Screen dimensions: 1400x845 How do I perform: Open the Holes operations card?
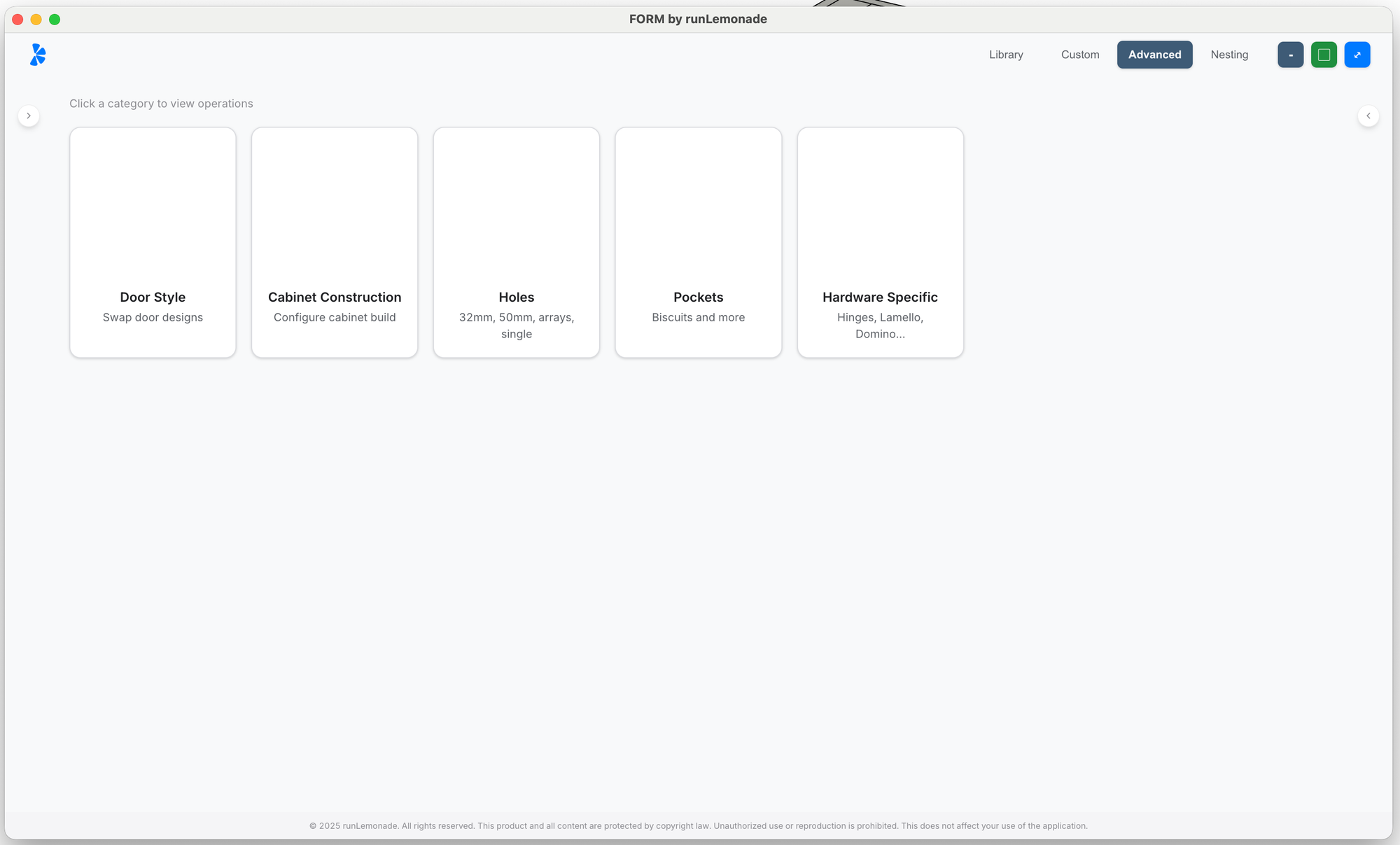tap(517, 242)
